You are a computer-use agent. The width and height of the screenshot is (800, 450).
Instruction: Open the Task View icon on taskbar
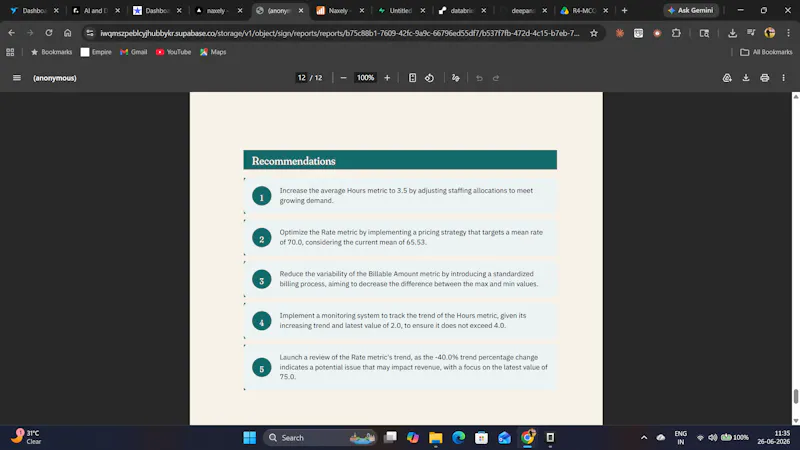click(390, 438)
